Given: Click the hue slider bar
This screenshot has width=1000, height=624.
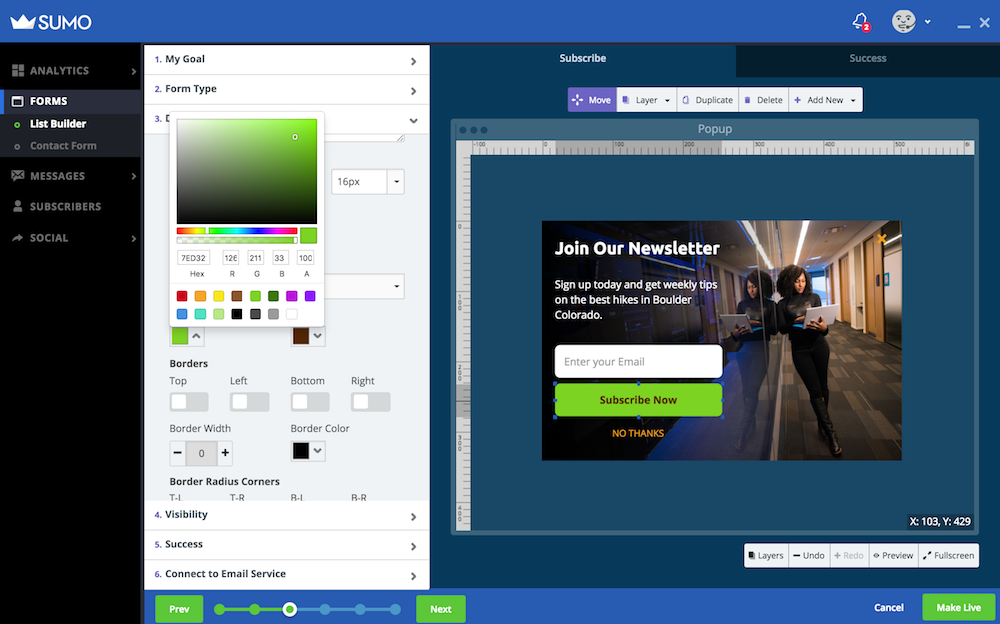Looking at the screenshot, I should (x=237, y=231).
